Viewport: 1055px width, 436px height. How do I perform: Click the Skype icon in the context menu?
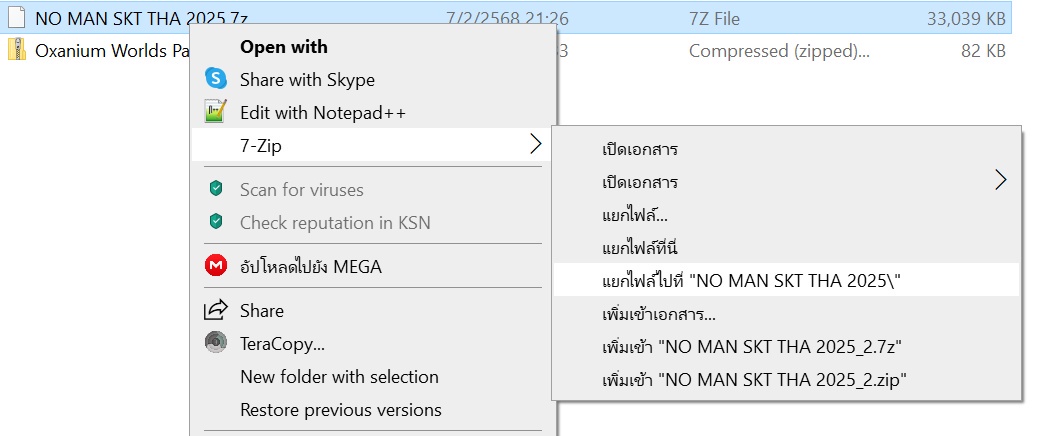(215, 80)
